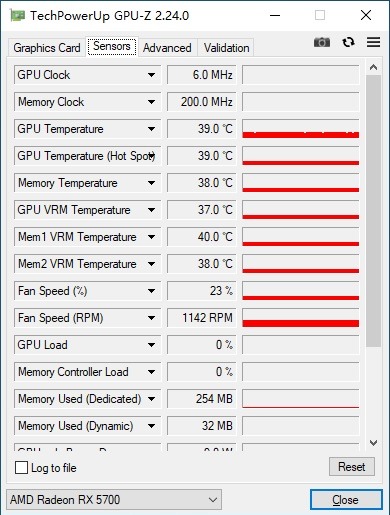Click the GPU-Z app icon in title bar
390x515 pixels.
point(17,15)
